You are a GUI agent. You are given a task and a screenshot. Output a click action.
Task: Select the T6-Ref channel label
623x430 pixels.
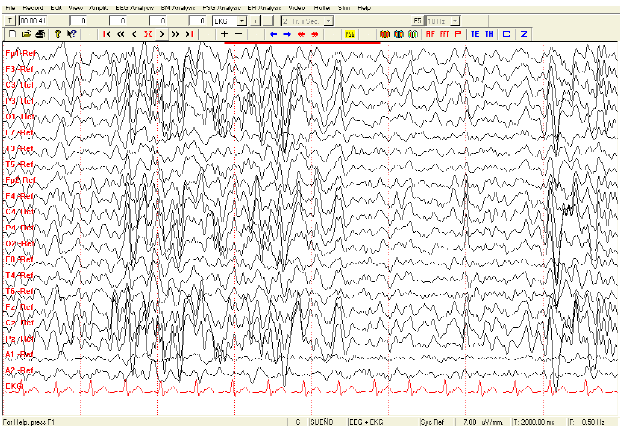(19, 291)
